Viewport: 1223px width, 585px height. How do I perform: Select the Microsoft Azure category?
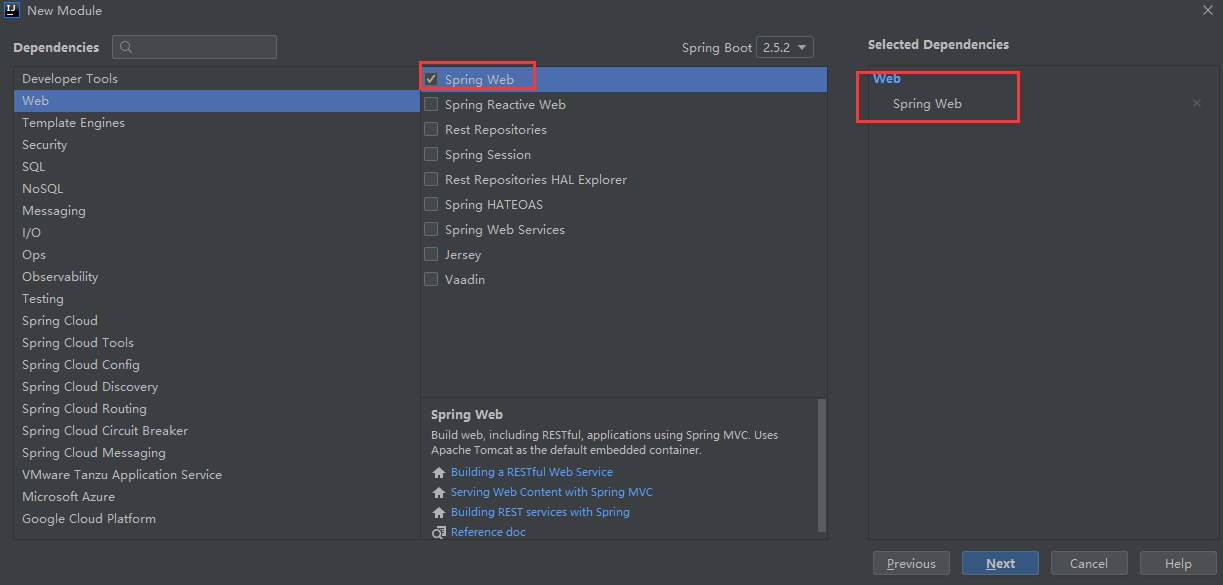tap(216, 497)
